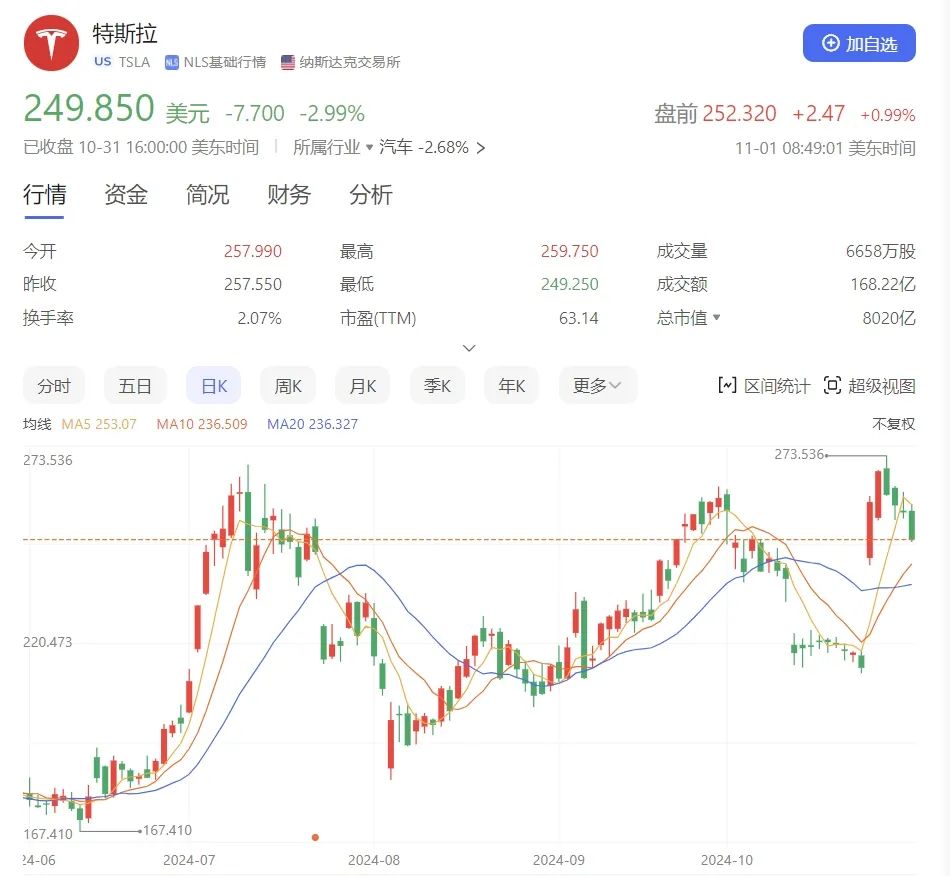Switch to the 财务 tab
950x876 pixels.
tap(289, 195)
